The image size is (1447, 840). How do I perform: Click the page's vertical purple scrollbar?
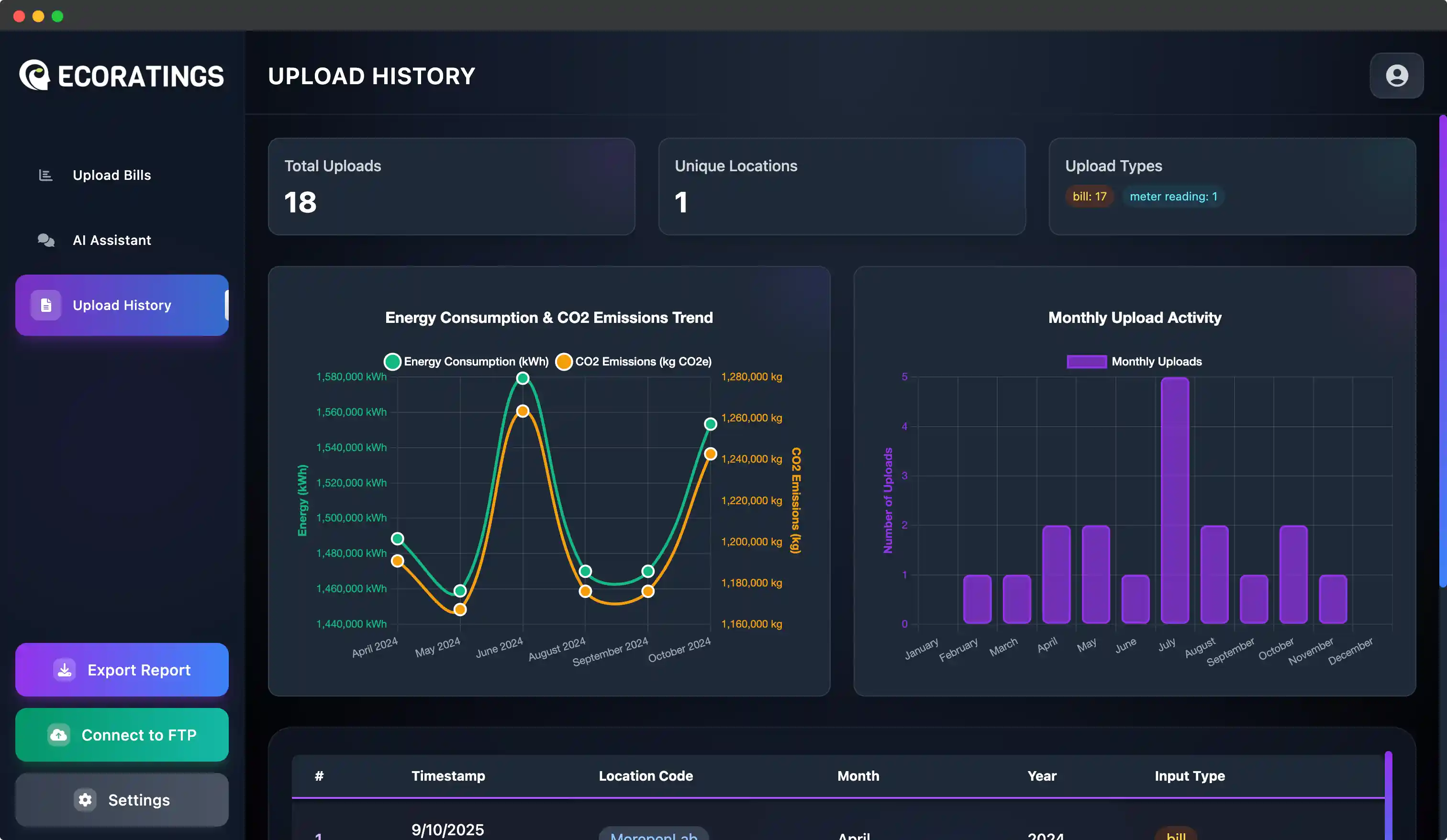click(x=1442, y=350)
